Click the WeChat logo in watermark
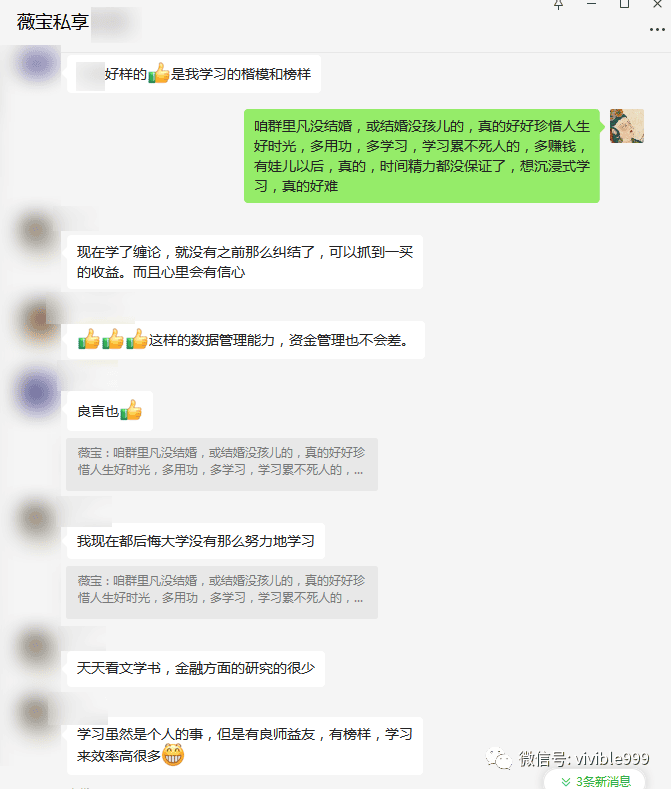The height and width of the screenshot is (789, 671). pyautogui.click(x=498, y=759)
